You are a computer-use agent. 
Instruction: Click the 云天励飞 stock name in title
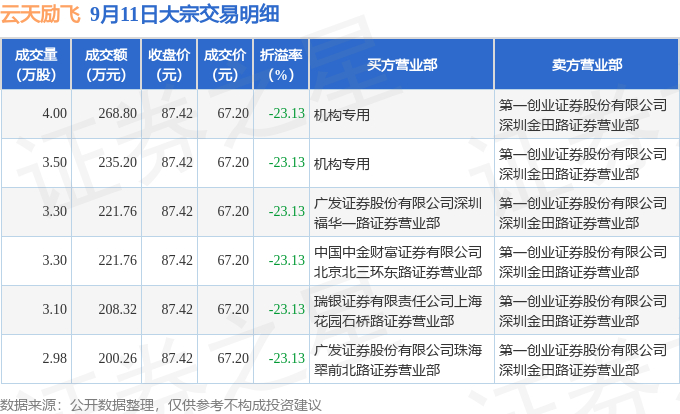coord(40,14)
